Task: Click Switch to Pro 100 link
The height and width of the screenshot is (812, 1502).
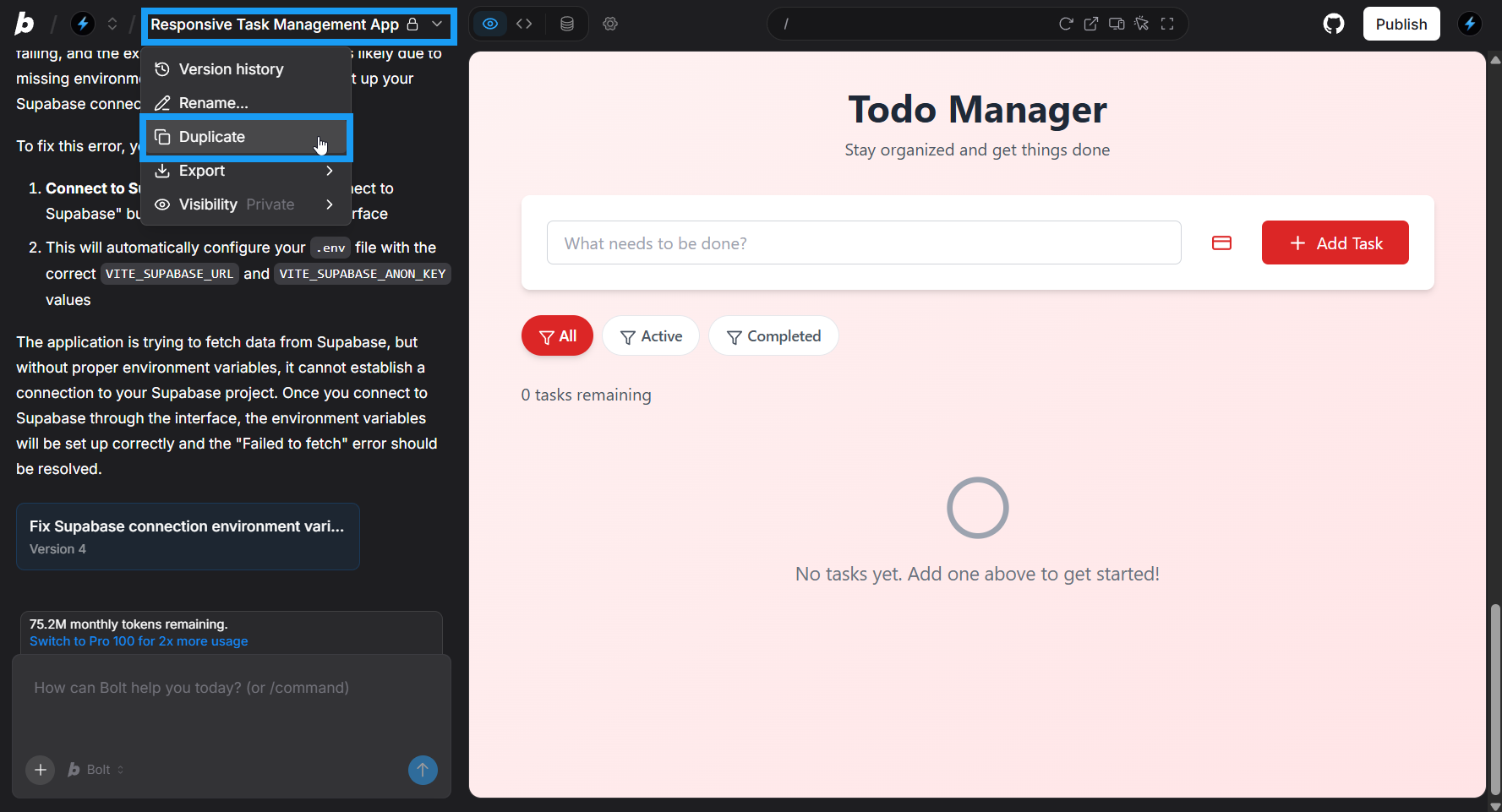Action: pyautogui.click(x=139, y=641)
